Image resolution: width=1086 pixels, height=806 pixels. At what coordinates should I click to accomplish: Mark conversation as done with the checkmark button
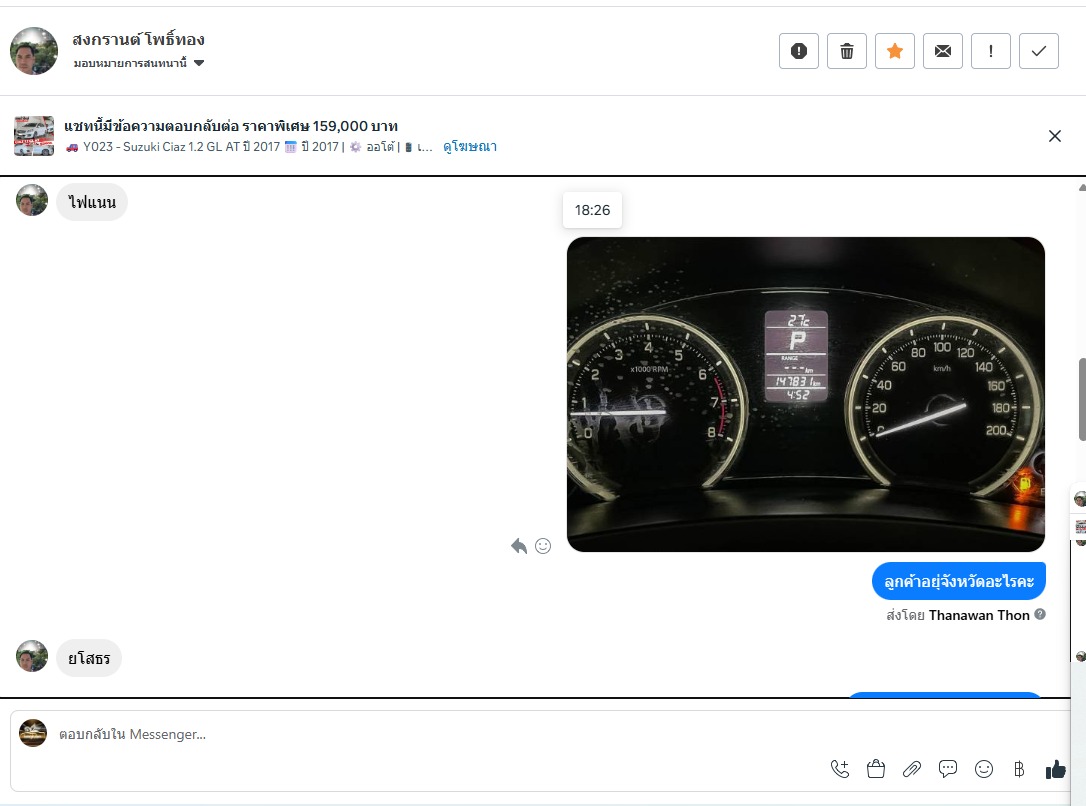1039,51
